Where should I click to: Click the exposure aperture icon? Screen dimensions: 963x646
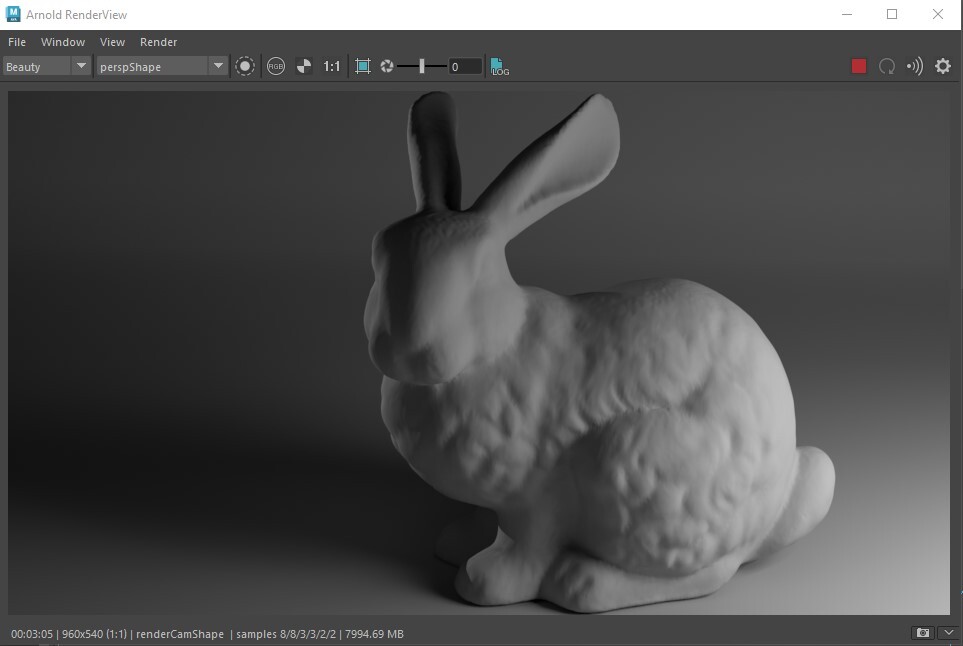coord(387,67)
